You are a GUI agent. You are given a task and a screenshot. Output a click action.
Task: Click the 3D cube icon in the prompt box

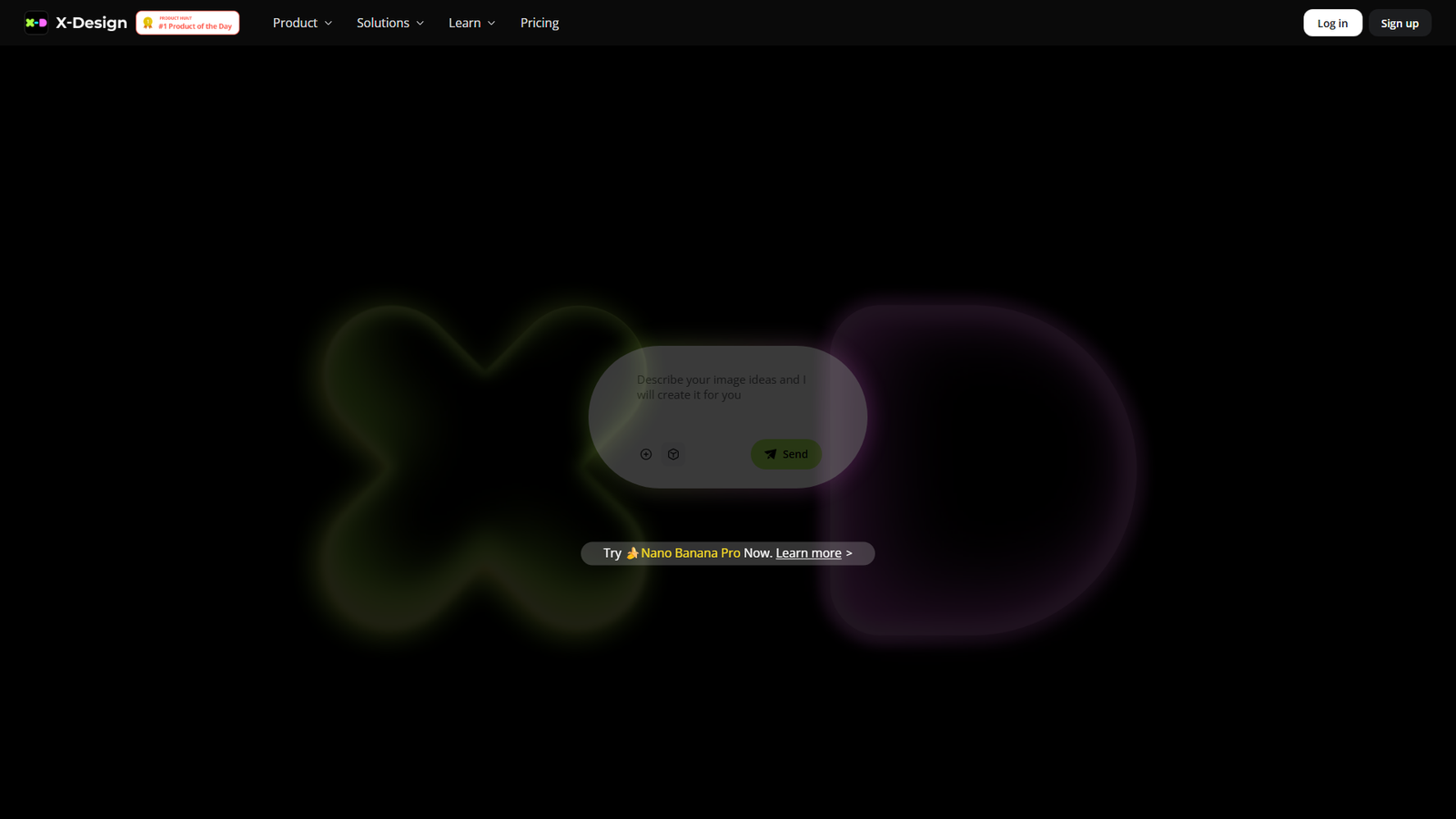[x=672, y=454]
